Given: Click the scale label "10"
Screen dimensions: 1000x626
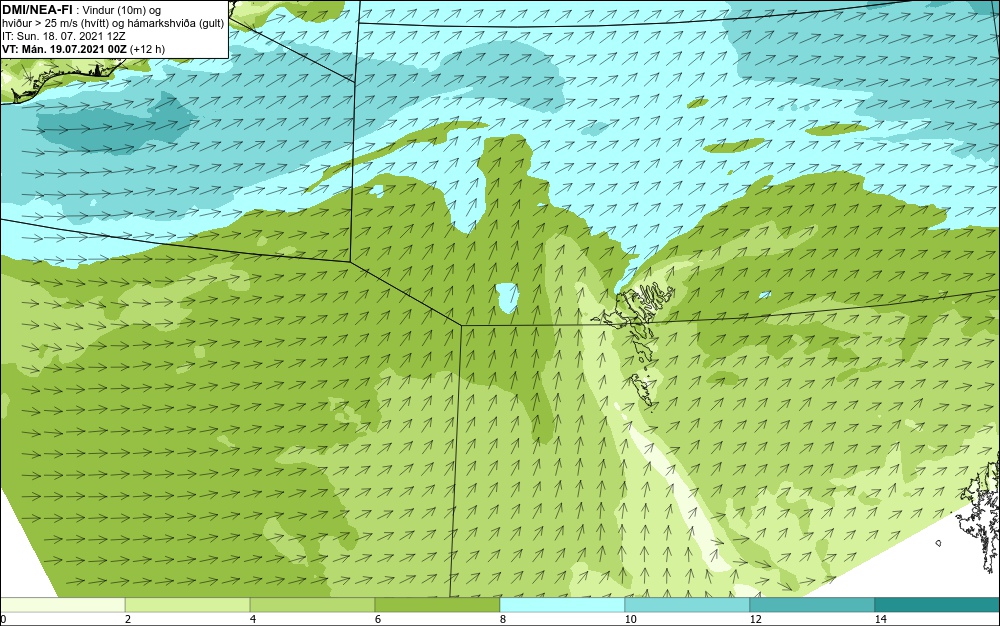Looking at the screenshot, I should point(630,620).
